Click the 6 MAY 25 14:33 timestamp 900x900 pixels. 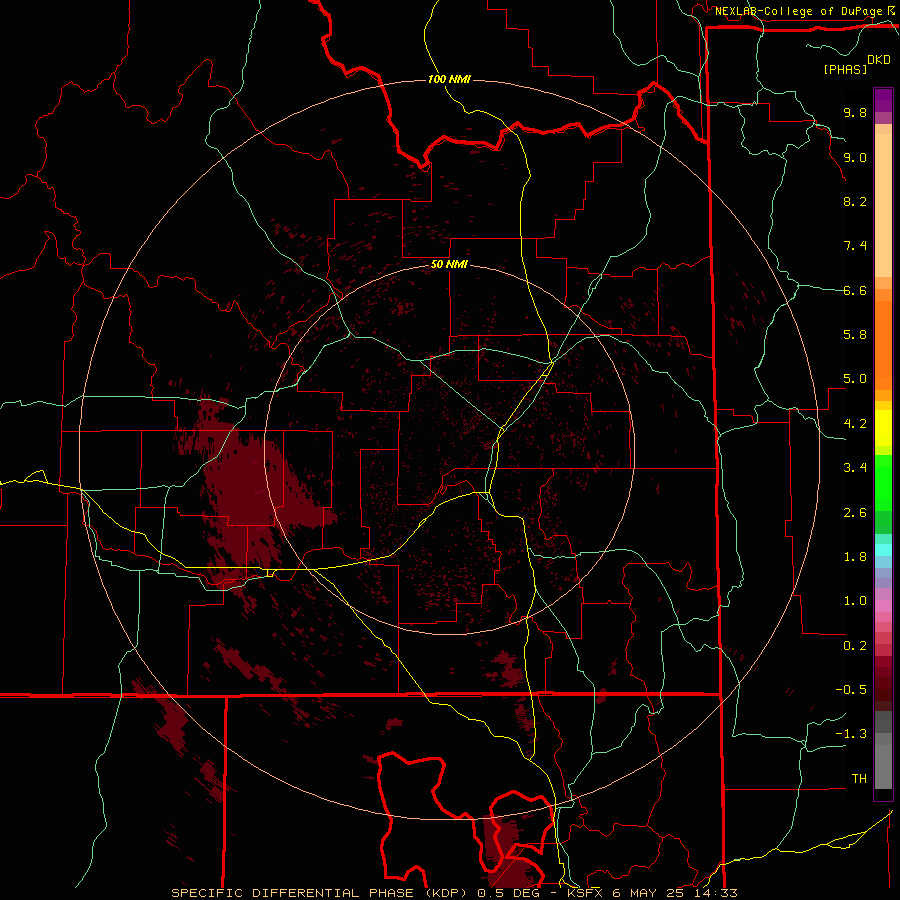[675, 893]
